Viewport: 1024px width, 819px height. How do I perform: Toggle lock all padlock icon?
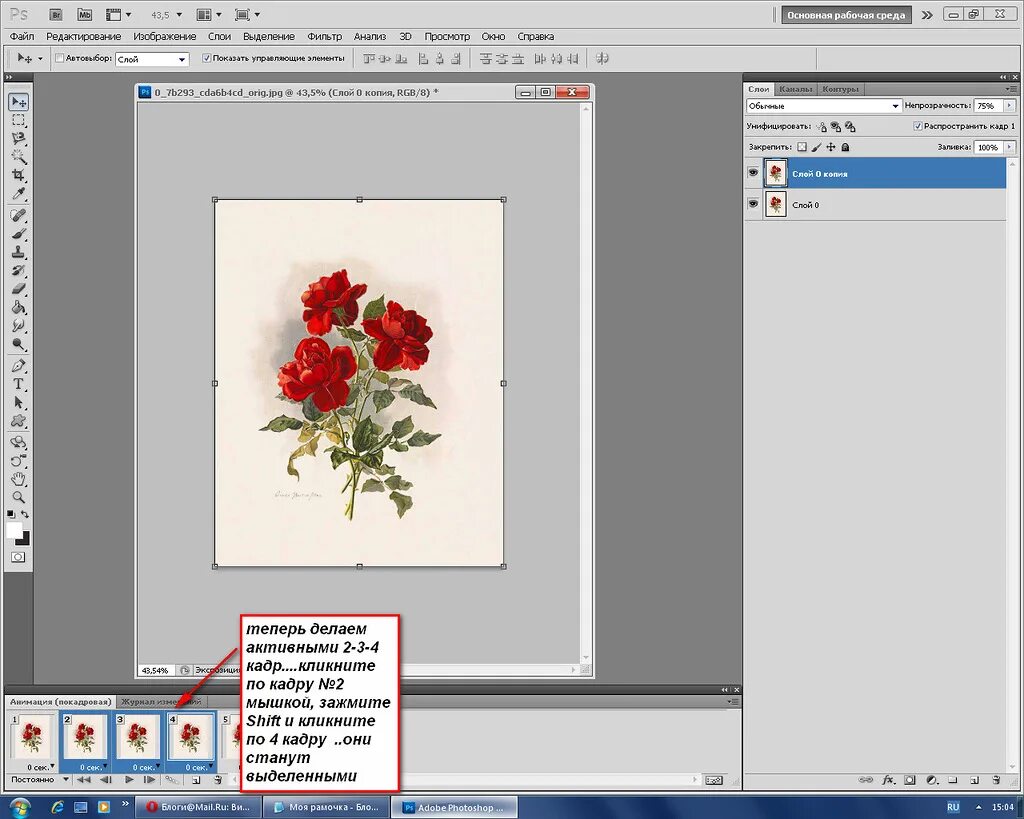pyautogui.click(x=845, y=147)
